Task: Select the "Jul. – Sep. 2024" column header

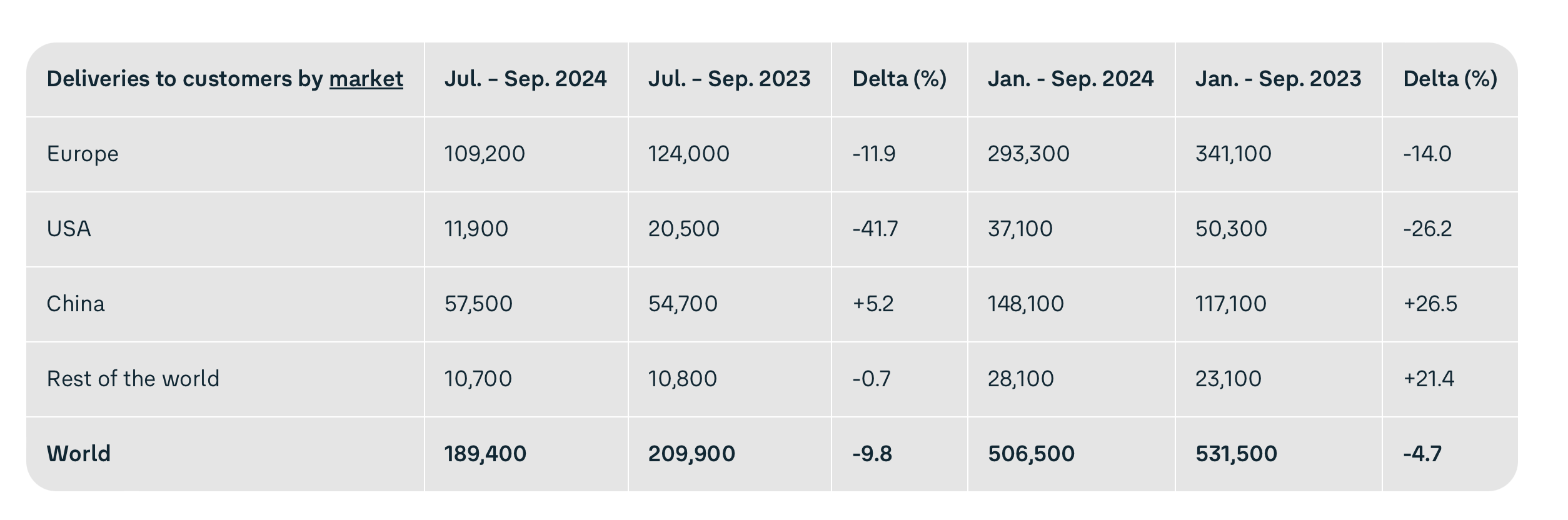Action: (525, 79)
